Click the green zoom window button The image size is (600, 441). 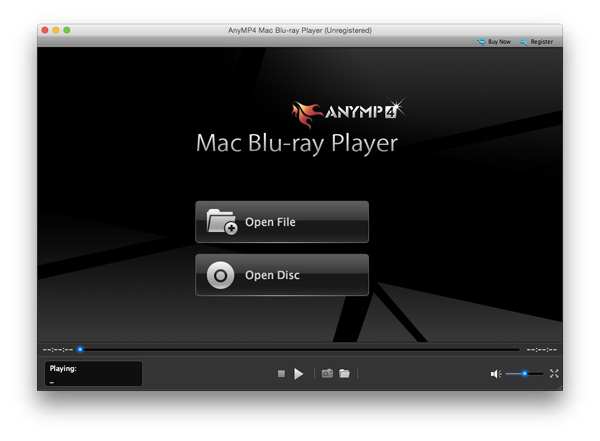pos(67,30)
